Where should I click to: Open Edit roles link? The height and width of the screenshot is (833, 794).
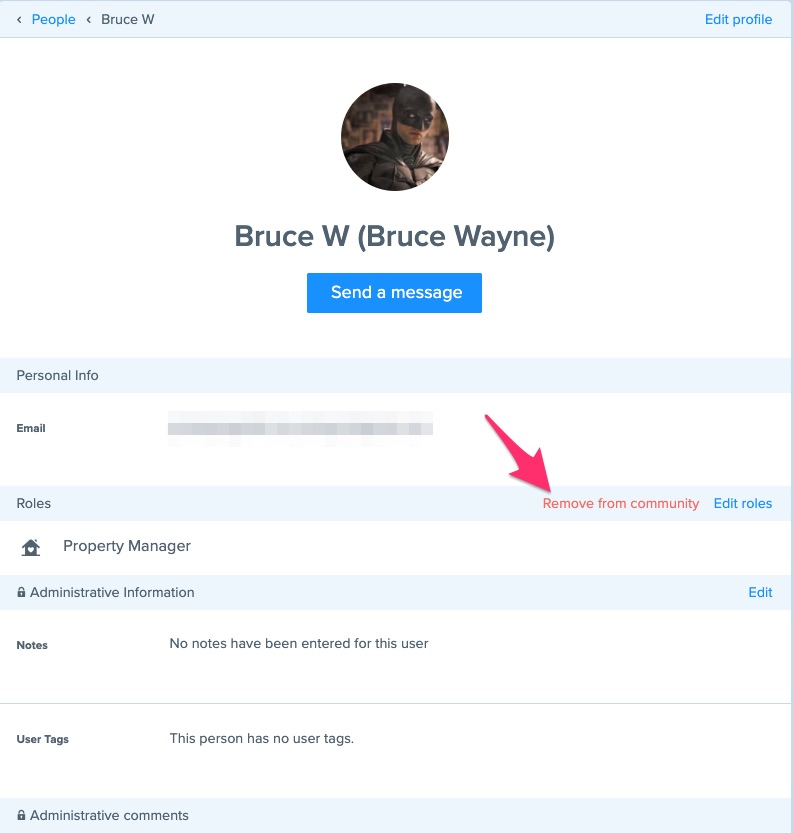tap(742, 503)
